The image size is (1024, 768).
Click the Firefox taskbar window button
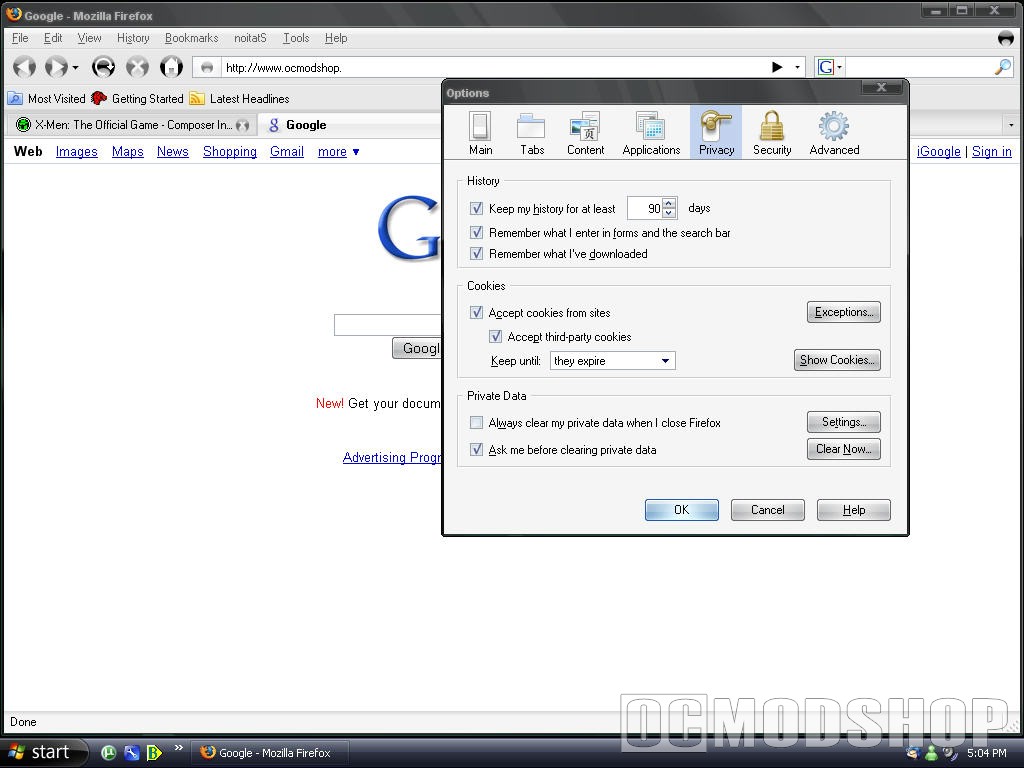tap(268, 753)
